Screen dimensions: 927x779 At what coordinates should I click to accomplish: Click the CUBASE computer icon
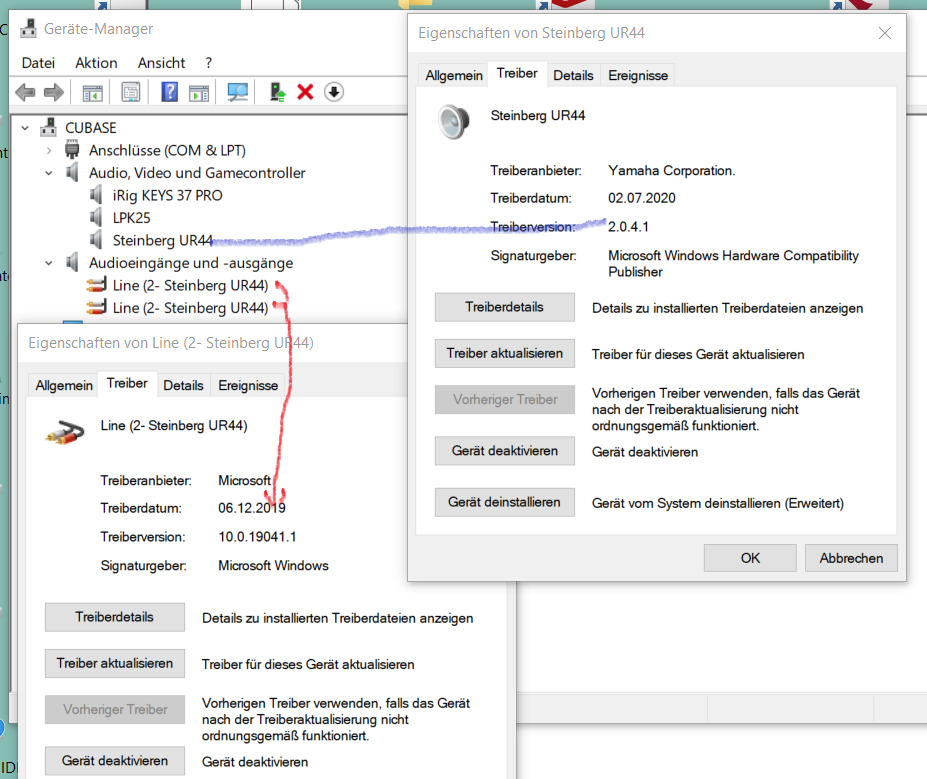(48, 128)
